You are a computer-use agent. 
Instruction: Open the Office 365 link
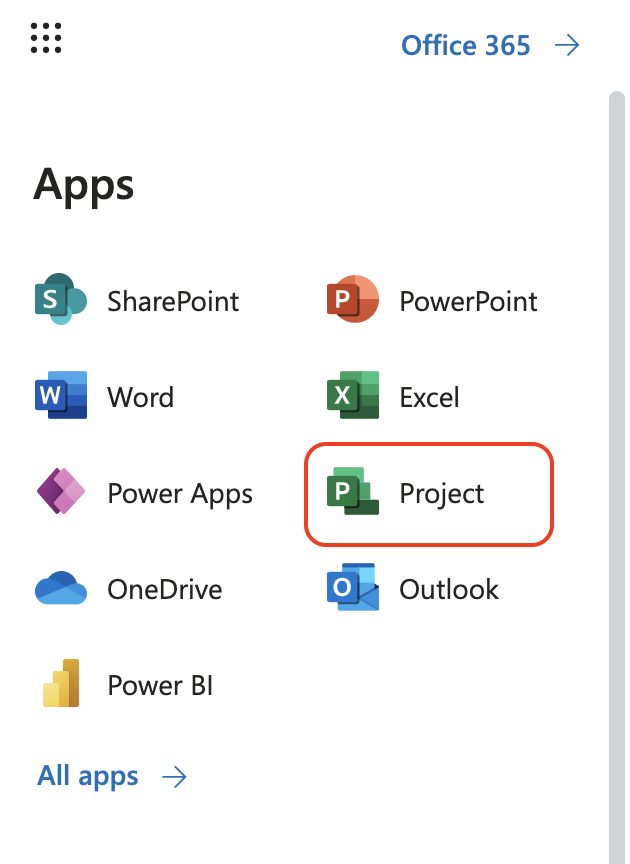(466, 45)
